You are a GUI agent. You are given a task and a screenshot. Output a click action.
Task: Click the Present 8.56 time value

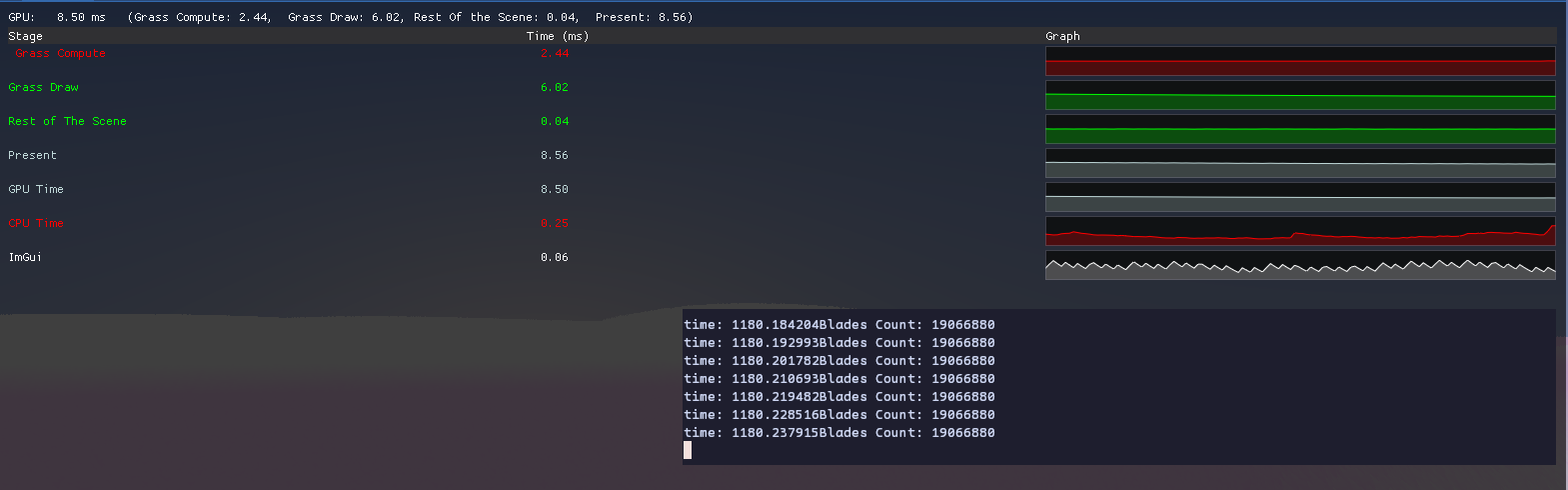(x=555, y=156)
